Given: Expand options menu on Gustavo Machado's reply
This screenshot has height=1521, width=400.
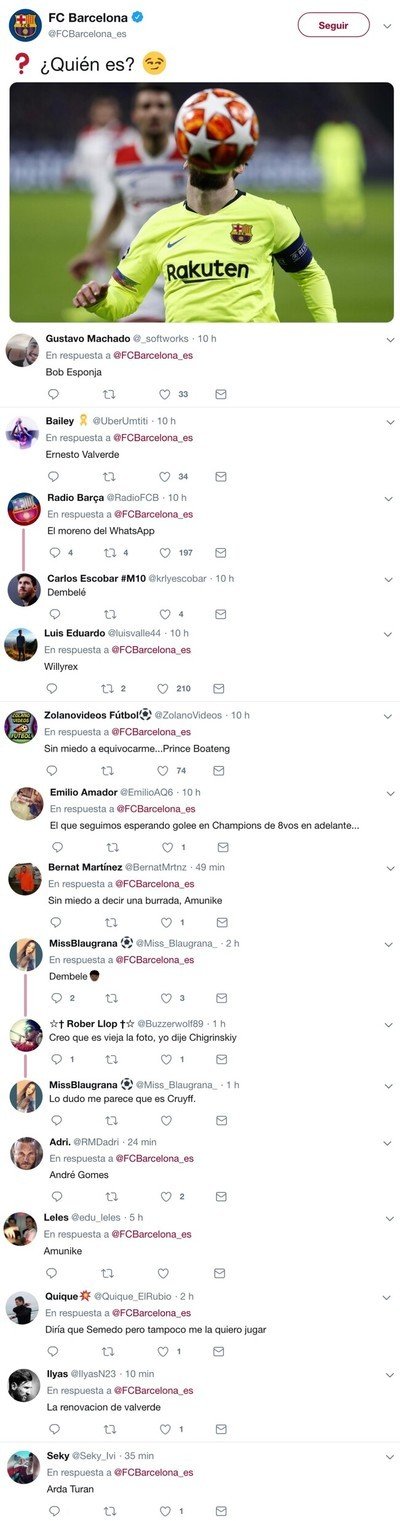Looking at the screenshot, I should [x=389, y=340].
